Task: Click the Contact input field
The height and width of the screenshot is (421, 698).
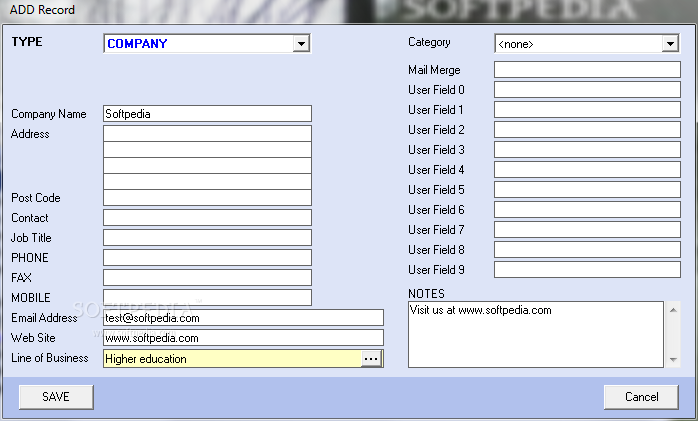Action: 207,218
